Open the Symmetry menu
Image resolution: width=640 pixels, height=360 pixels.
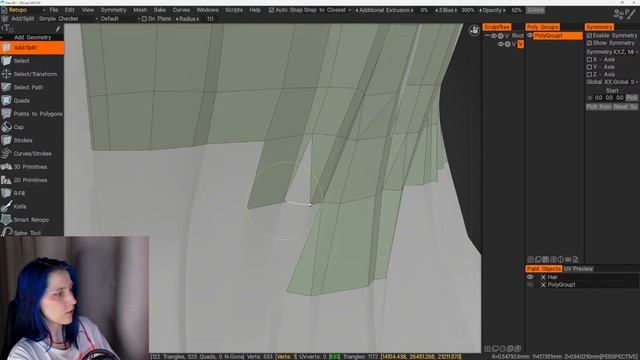pos(113,10)
